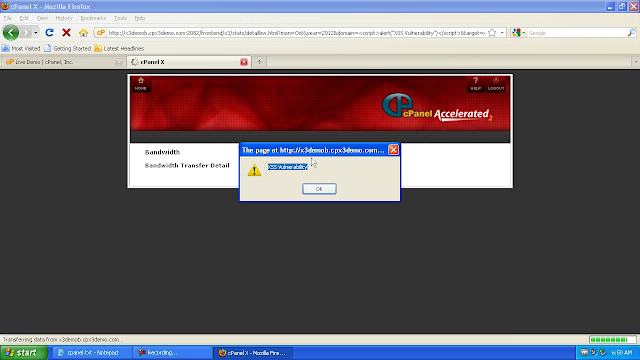
Task: Click the search magnifier icon in Google box
Action: pos(631,33)
